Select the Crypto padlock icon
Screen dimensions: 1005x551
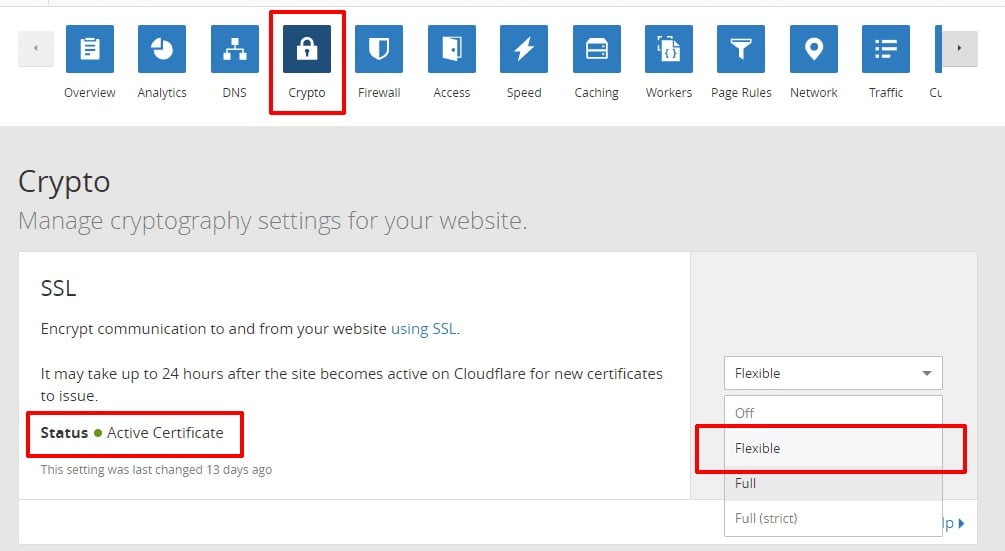coord(307,50)
